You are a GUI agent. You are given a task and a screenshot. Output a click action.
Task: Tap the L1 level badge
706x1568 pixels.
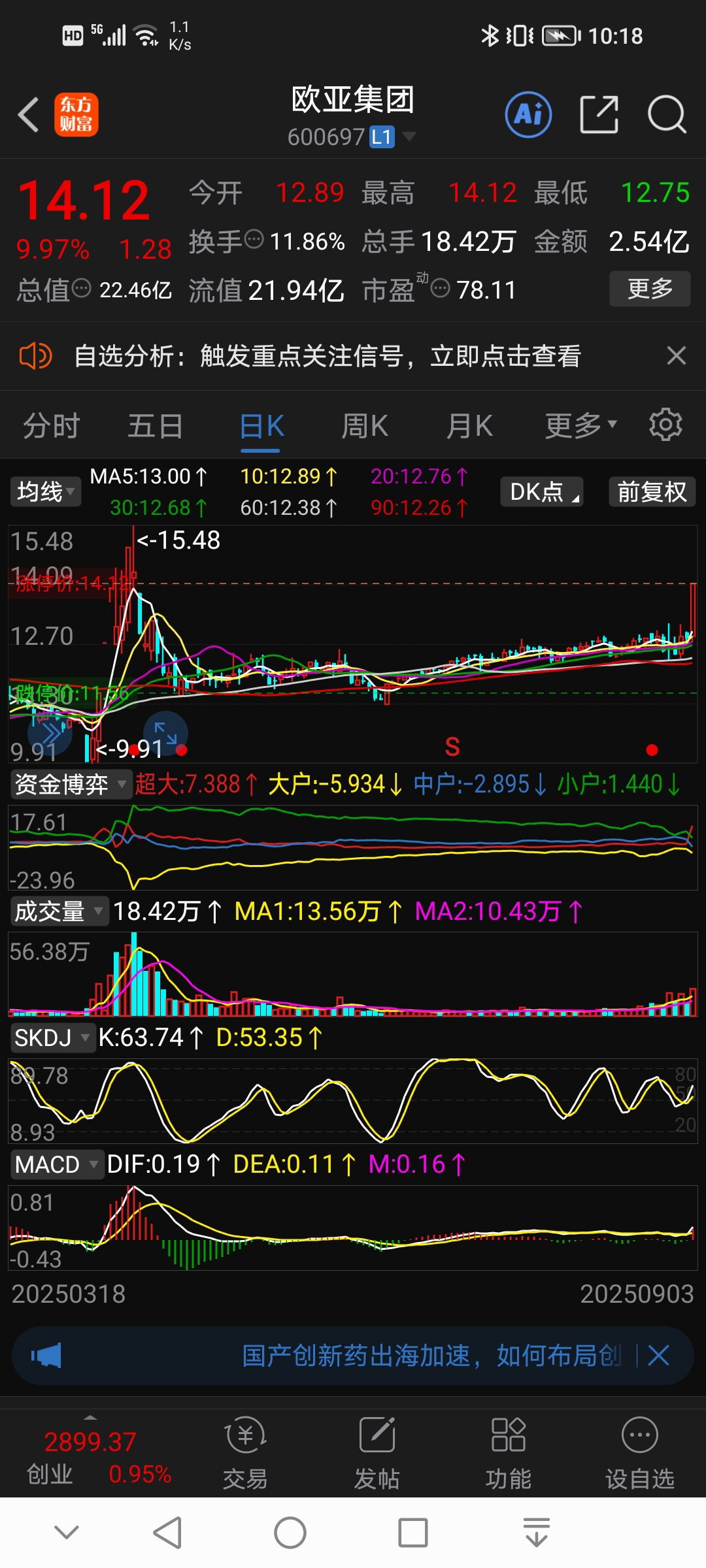pyautogui.click(x=382, y=137)
